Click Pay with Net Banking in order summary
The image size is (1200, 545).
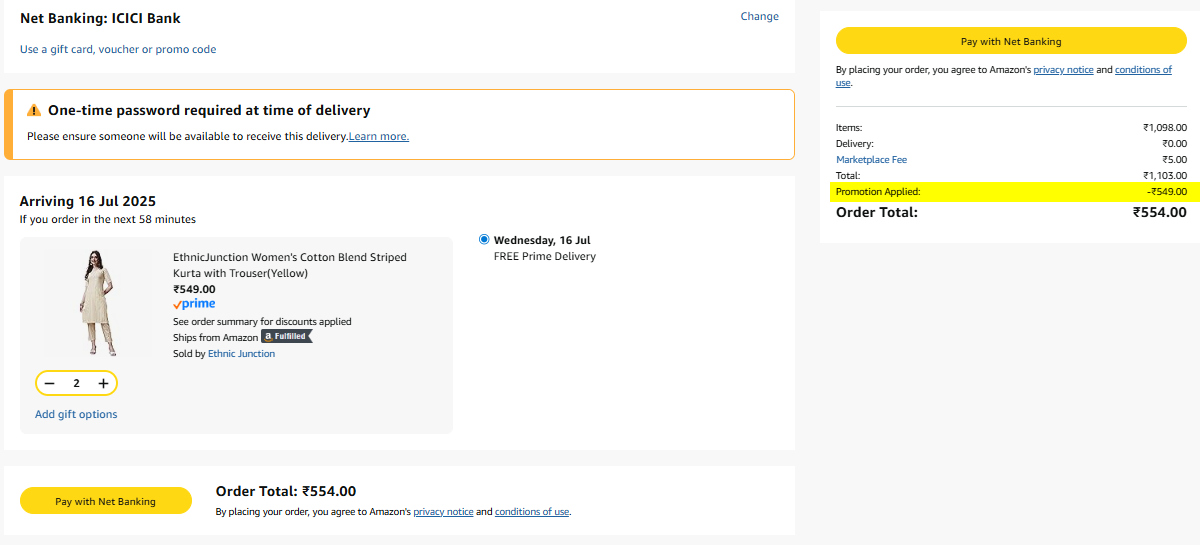[x=1011, y=41]
